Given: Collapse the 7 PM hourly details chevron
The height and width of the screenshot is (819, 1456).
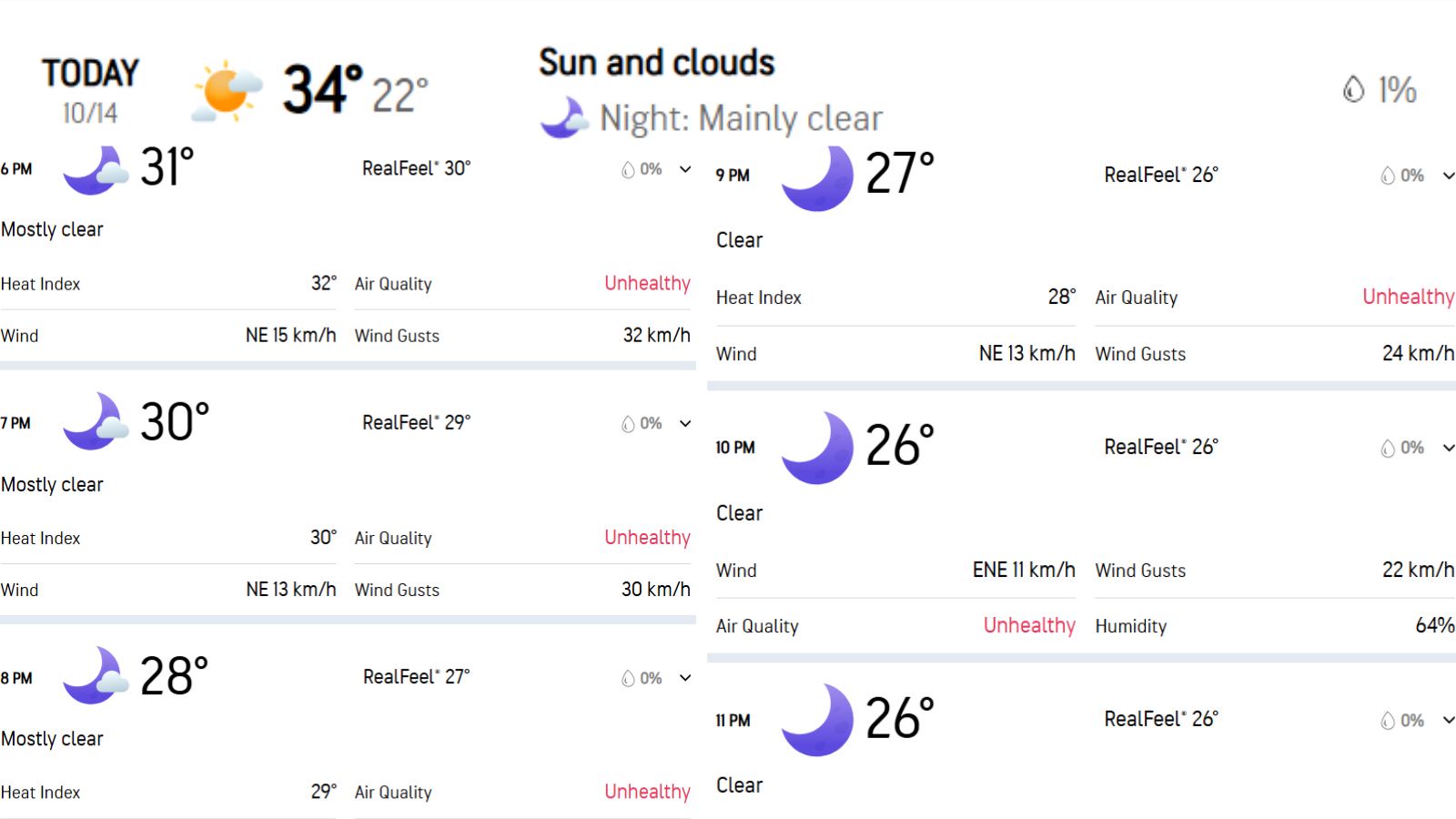Looking at the screenshot, I should [685, 423].
